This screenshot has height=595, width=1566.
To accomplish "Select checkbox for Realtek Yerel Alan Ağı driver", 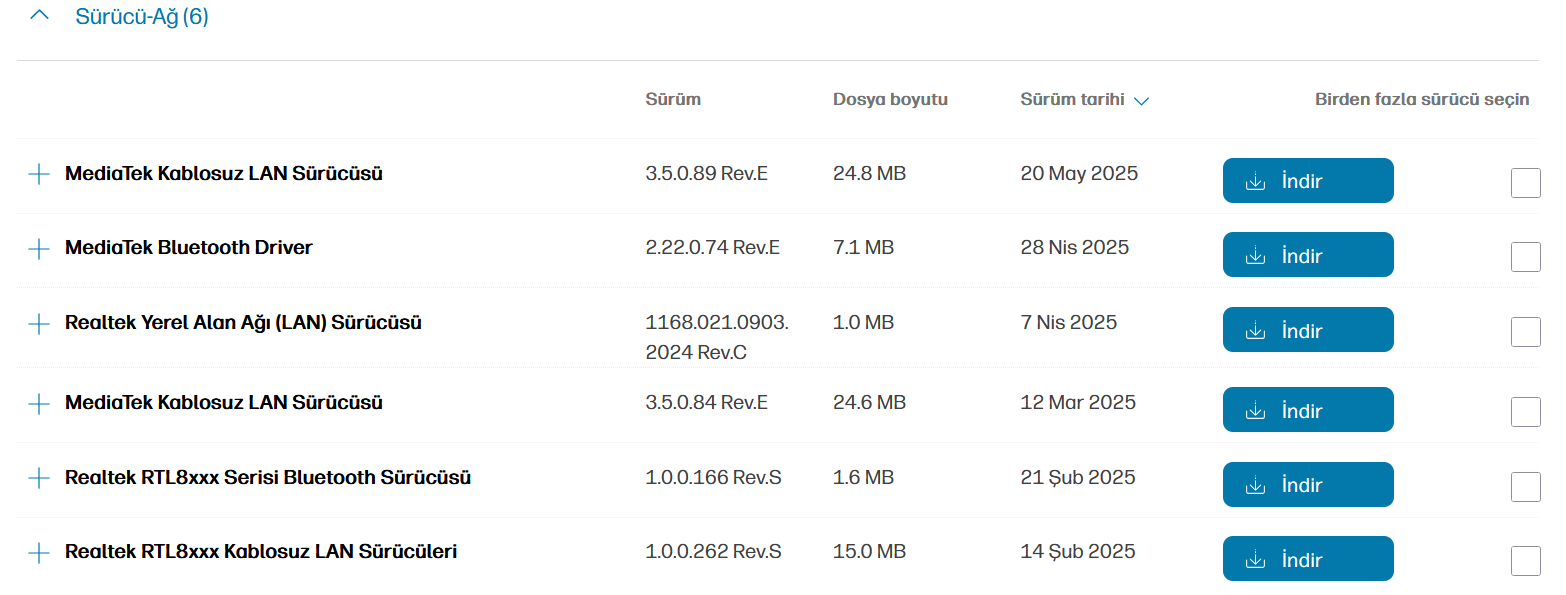I will 1525,332.
